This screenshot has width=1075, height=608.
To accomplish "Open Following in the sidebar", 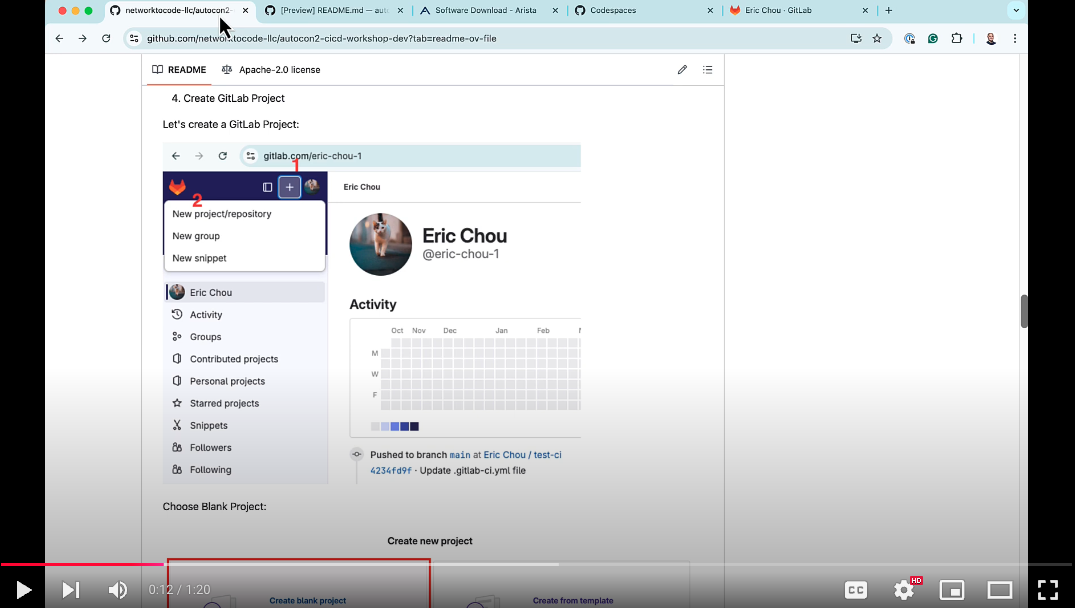I will (x=210, y=470).
